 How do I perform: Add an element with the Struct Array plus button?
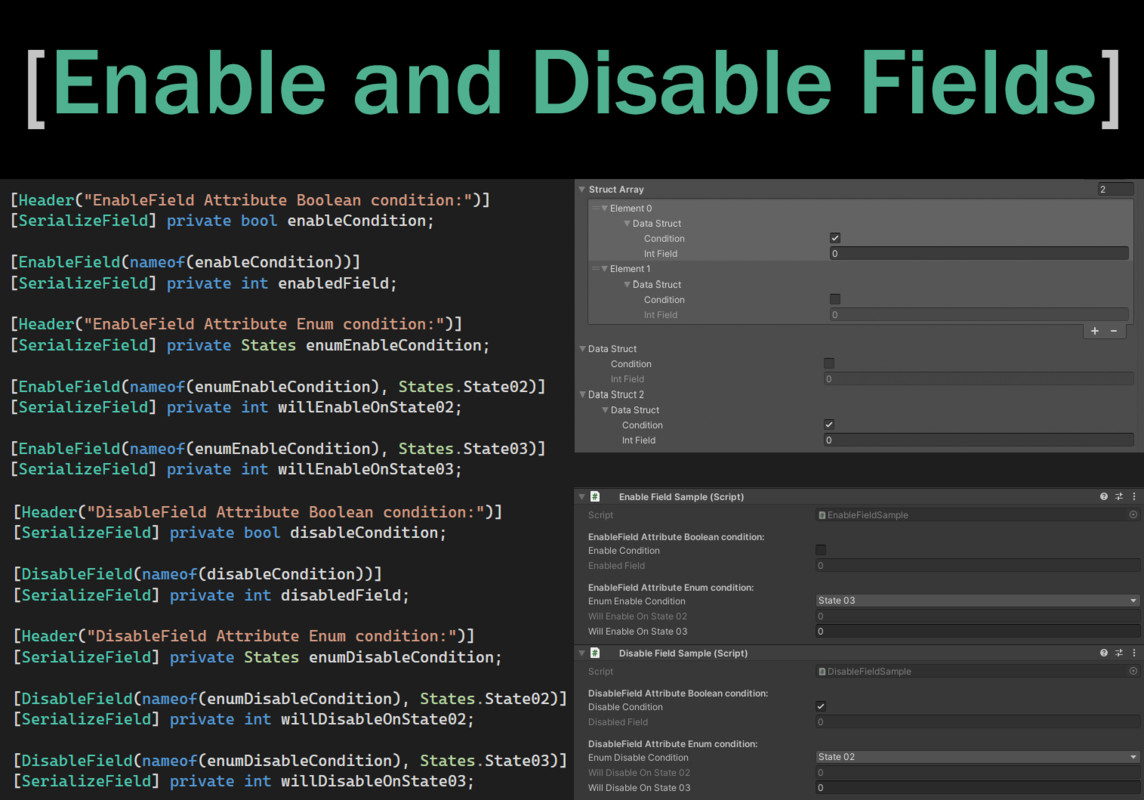(x=1094, y=331)
